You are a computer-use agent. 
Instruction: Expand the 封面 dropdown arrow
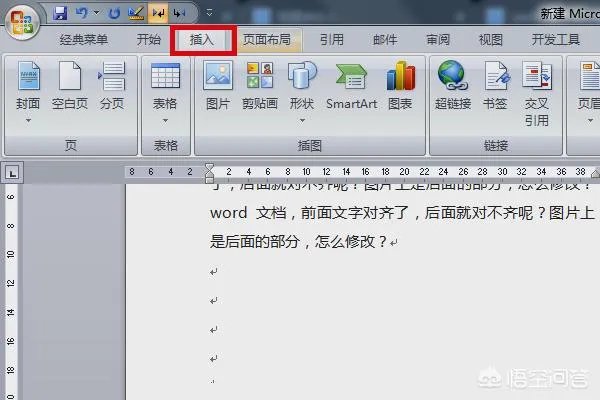[28, 121]
